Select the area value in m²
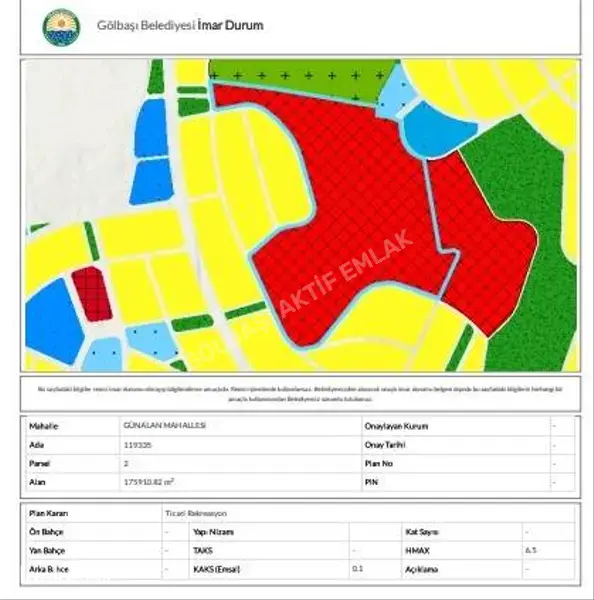 click(x=149, y=482)
